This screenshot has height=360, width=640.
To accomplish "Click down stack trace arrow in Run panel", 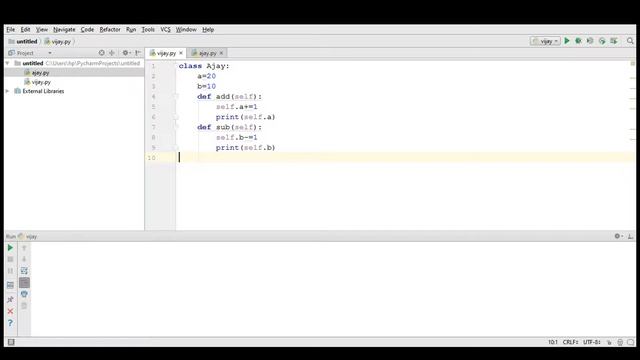I will [x=24, y=259].
